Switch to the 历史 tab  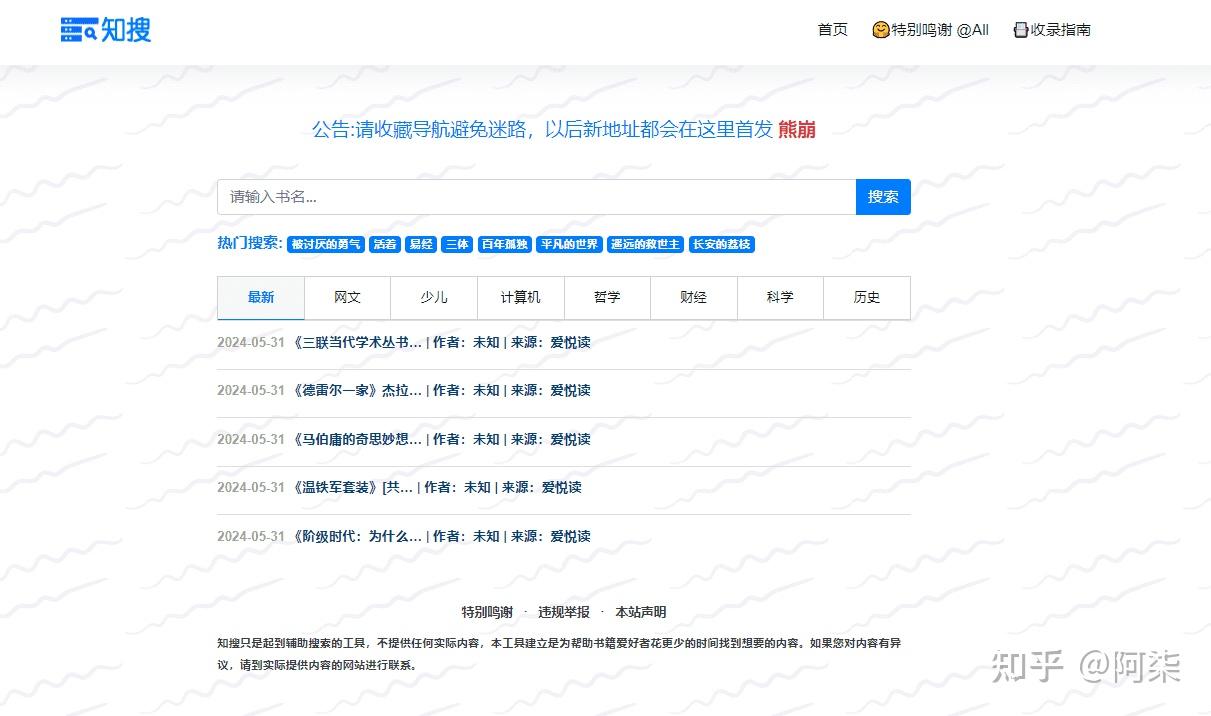[867, 297]
